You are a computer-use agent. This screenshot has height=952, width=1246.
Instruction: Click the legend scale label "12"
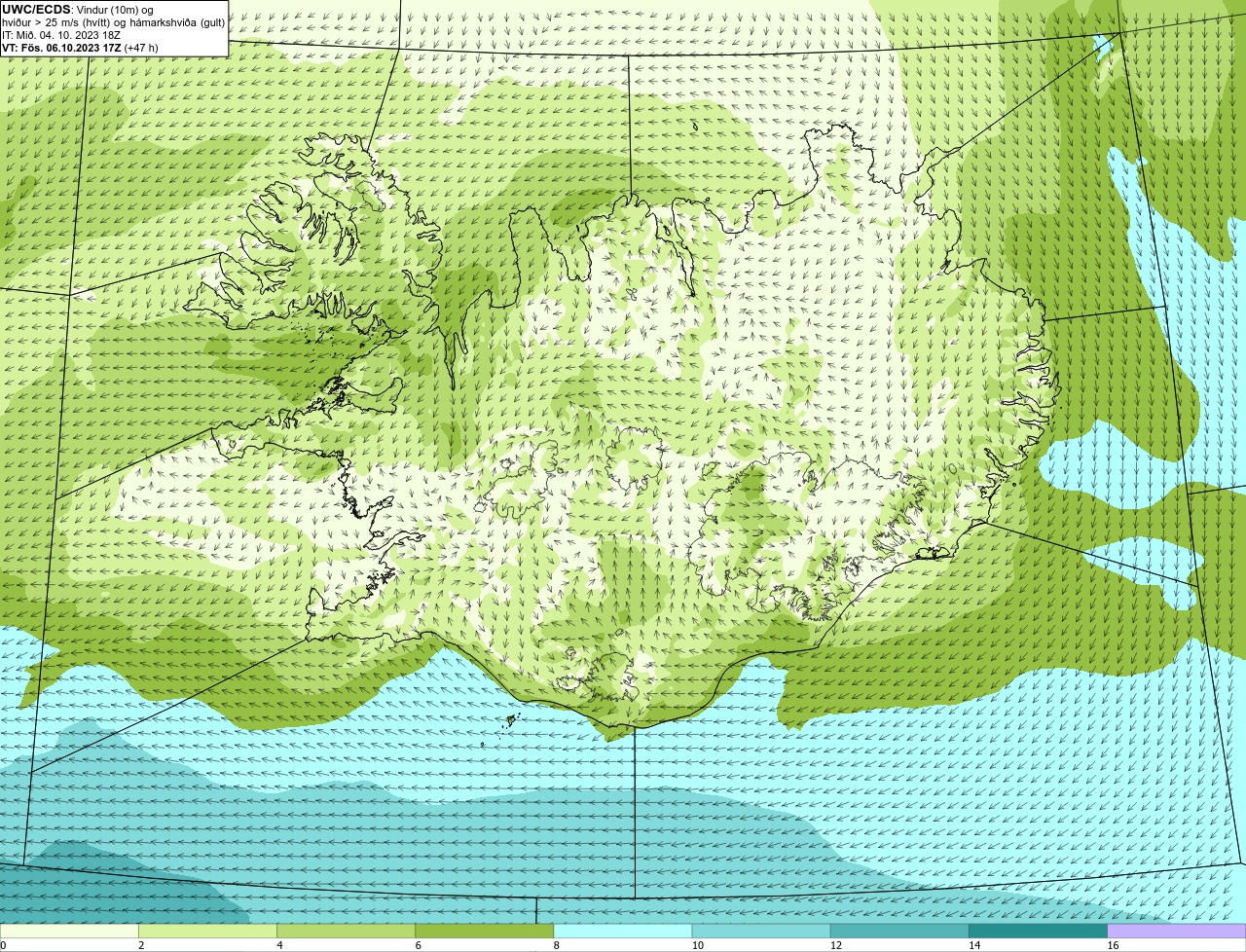coord(836,945)
